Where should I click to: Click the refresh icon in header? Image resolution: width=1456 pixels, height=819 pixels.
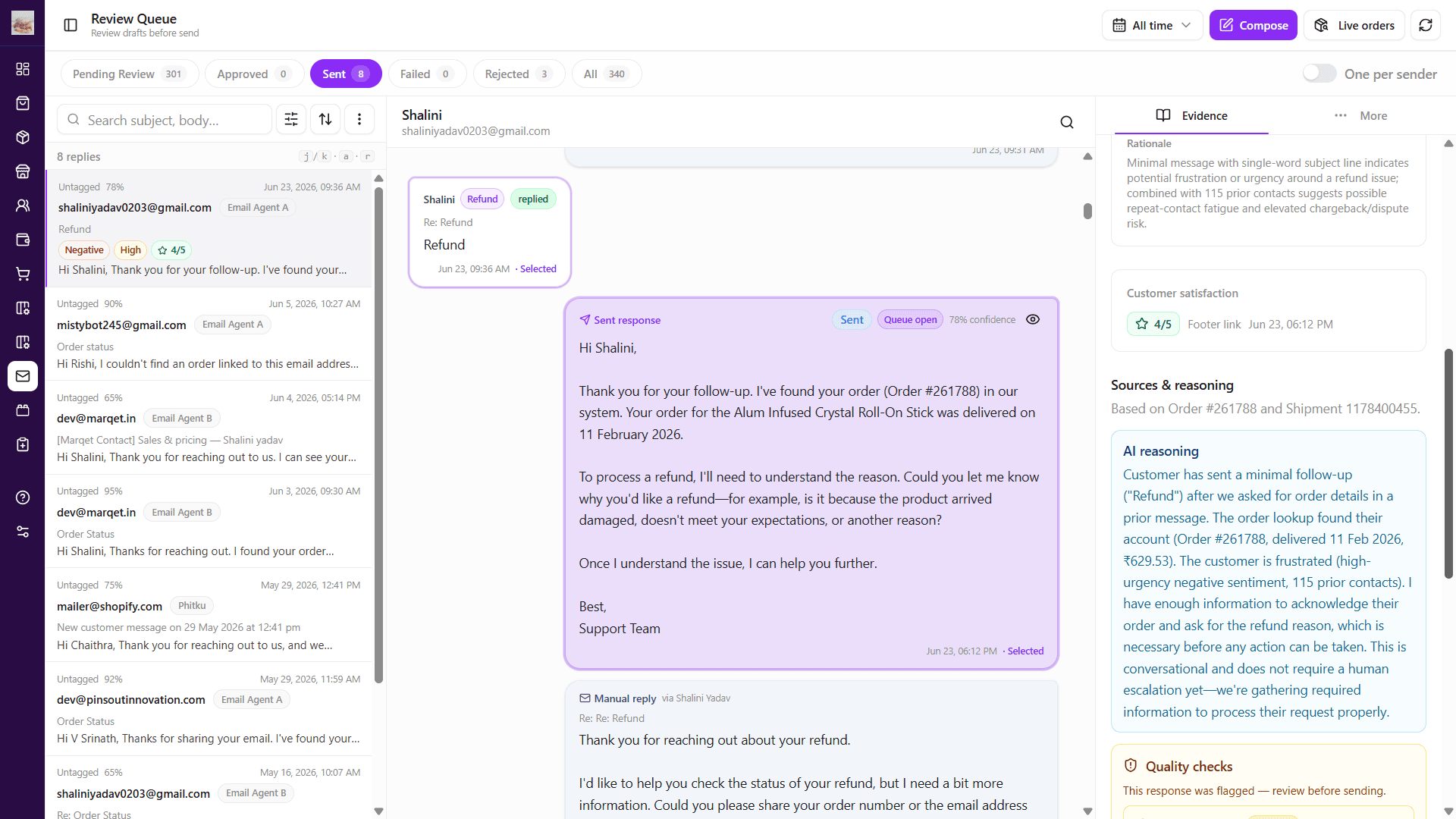(x=1426, y=25)
